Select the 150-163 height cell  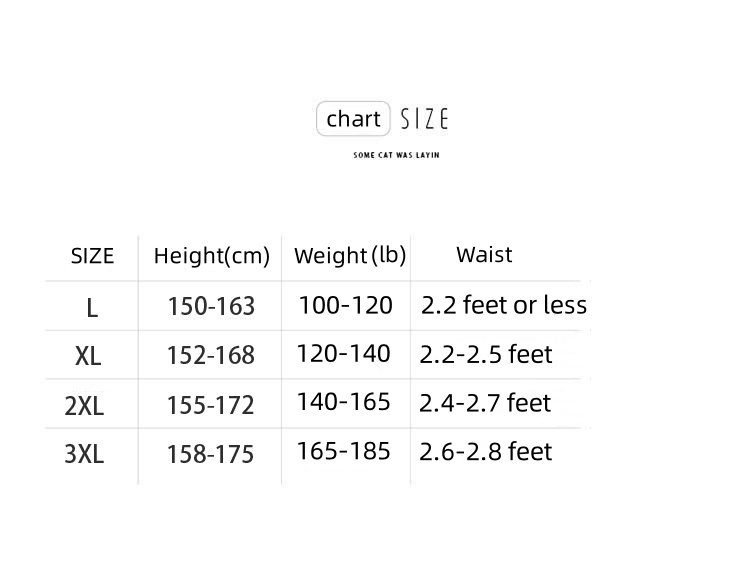211,306
